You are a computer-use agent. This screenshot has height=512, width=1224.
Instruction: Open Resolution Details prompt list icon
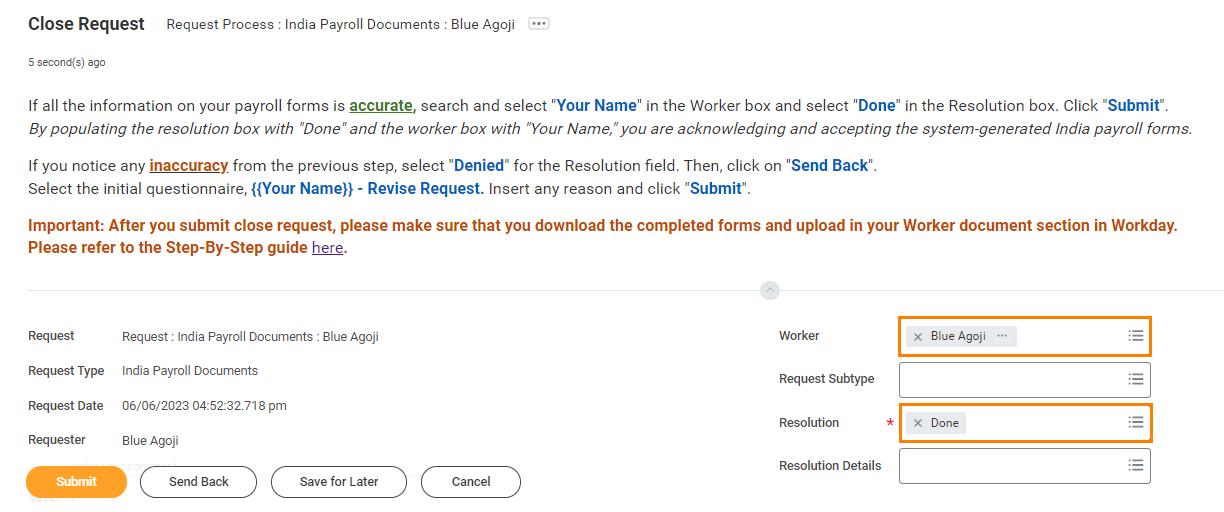1135,465
